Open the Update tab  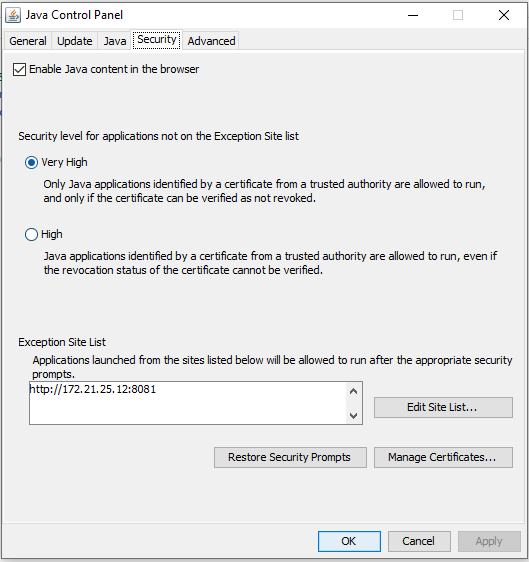point(75,41)
